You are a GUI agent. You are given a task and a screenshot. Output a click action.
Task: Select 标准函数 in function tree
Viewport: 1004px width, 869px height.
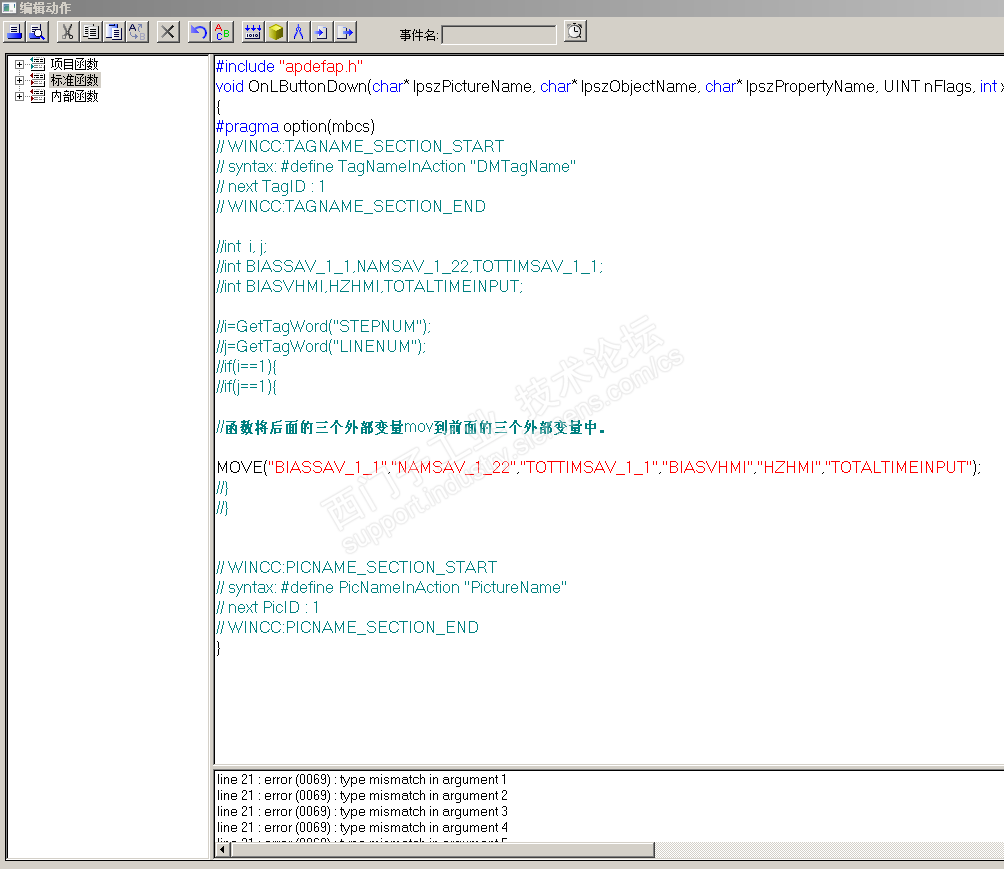74,80
